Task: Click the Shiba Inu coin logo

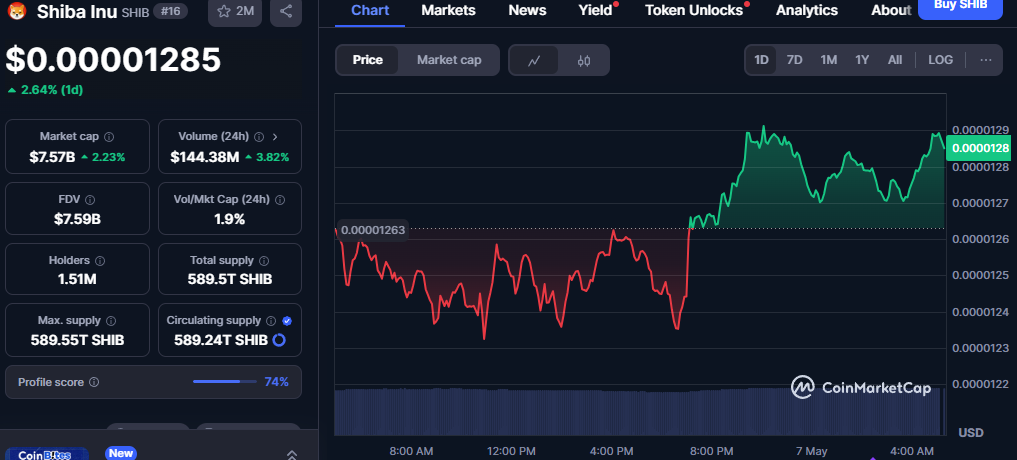Action: pyautogui.click(x=16, y=11)
